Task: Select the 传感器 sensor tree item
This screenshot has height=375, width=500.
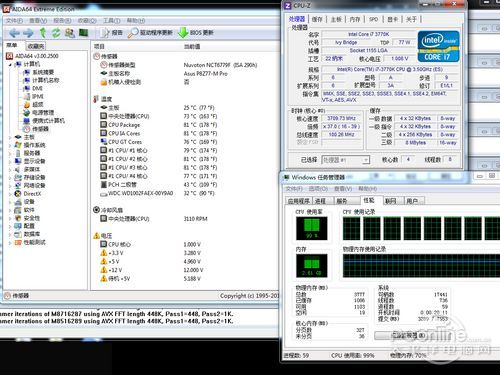Action: (36, 129)
